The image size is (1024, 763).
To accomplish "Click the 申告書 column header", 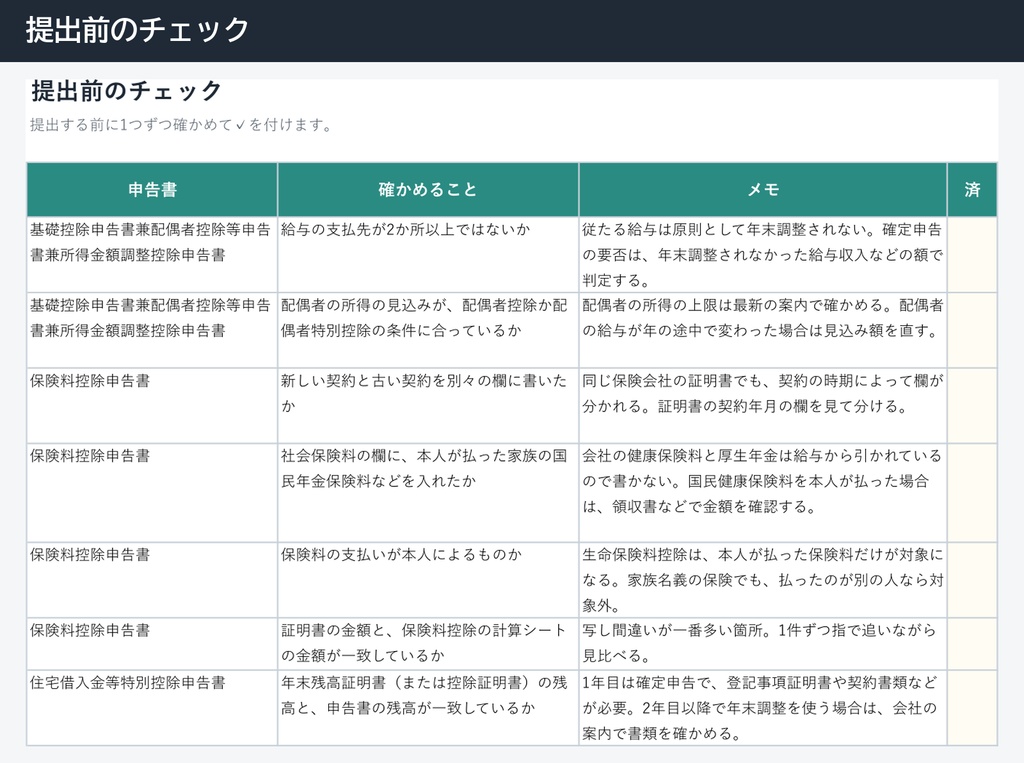I will (152, 189).
